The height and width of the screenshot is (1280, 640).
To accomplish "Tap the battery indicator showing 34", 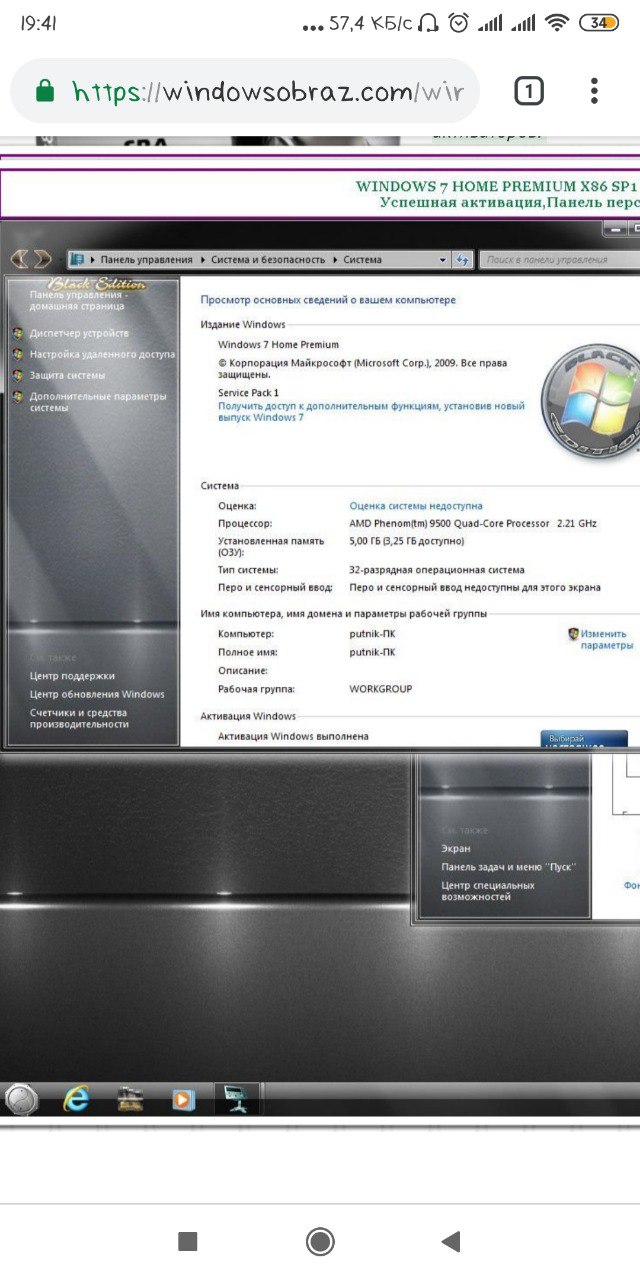I will click(599, 23).
